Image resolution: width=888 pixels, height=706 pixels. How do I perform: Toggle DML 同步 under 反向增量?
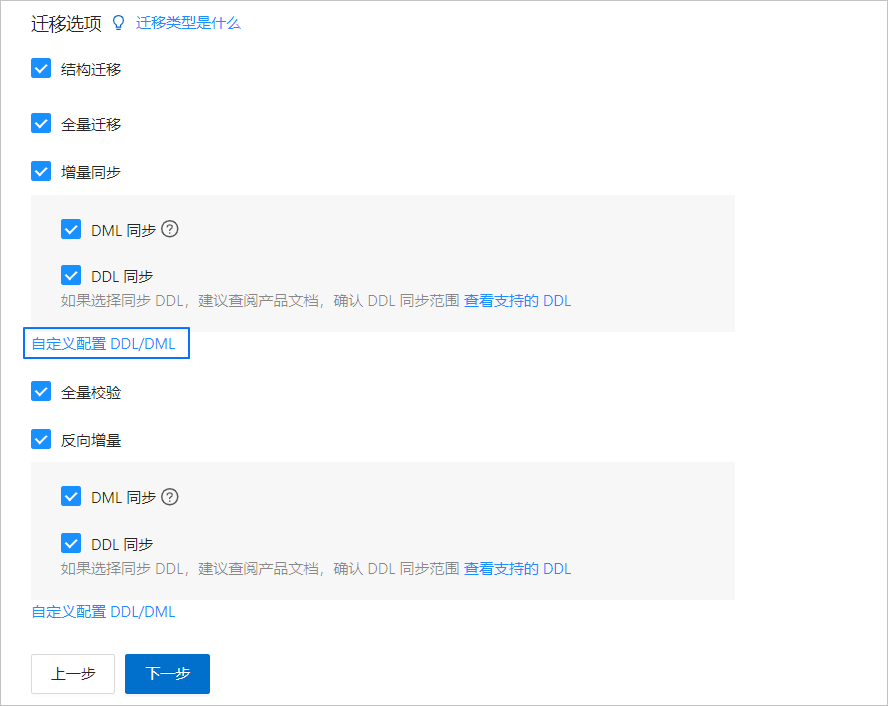pos(71,497)
